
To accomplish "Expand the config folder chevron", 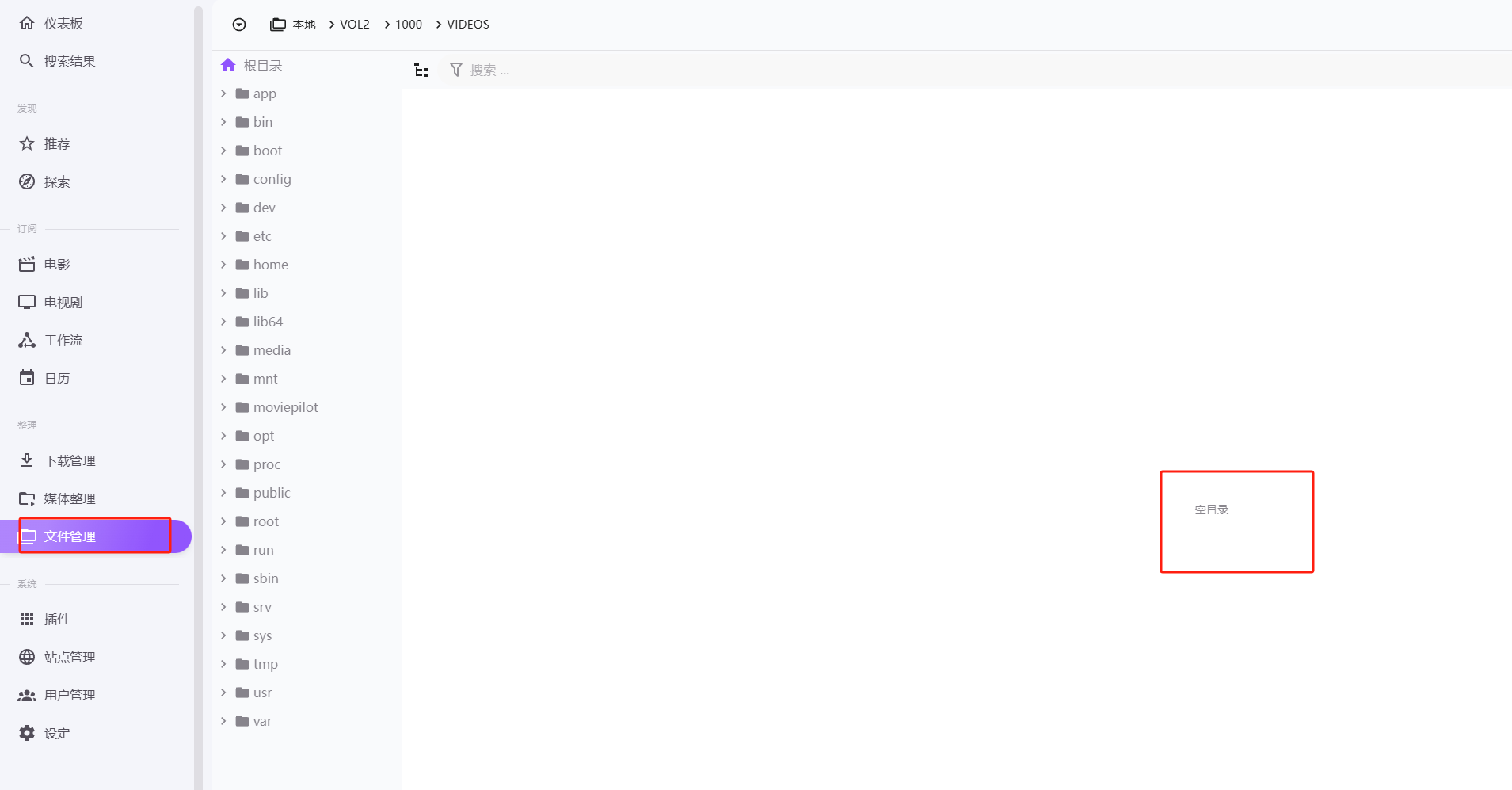I will [223, 179].
